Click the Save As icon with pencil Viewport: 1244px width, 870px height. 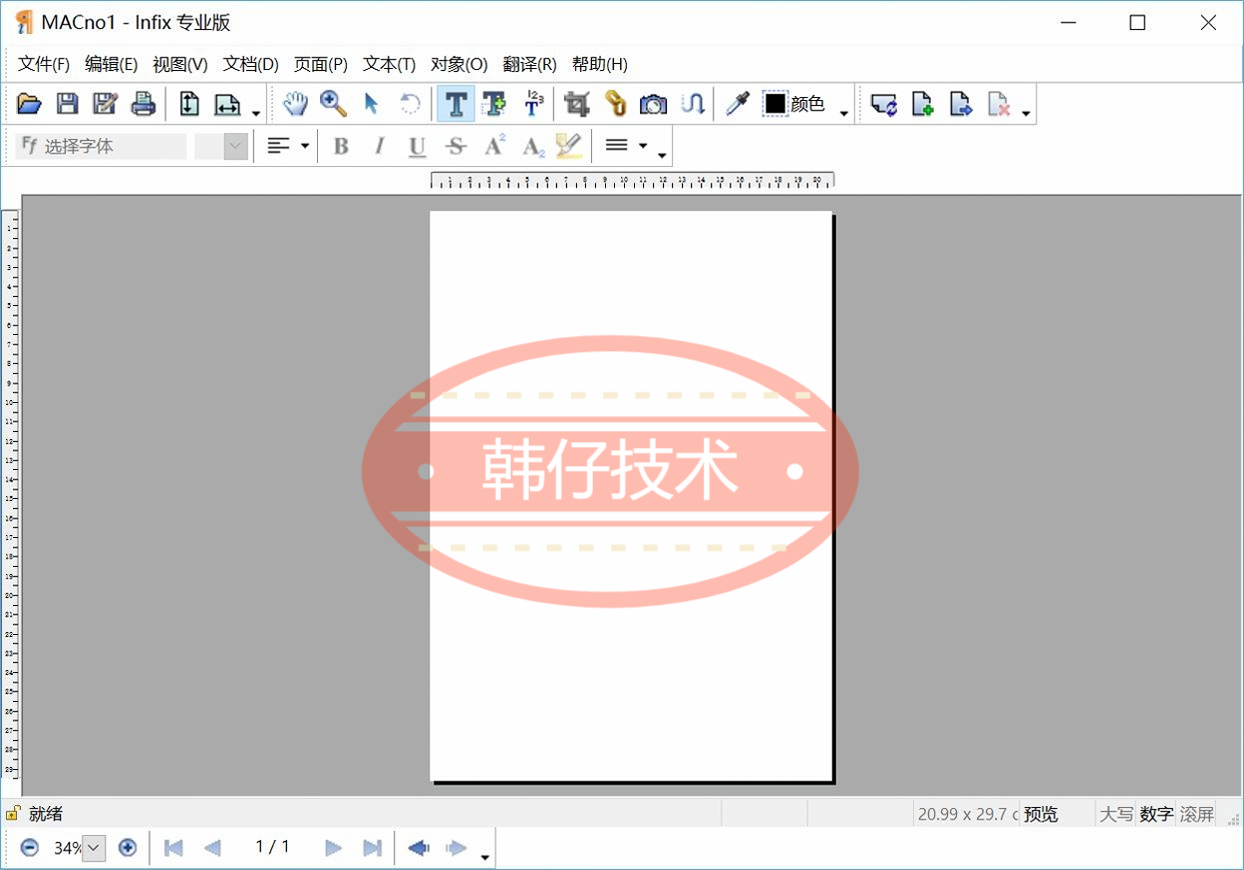tap(105, 103)
